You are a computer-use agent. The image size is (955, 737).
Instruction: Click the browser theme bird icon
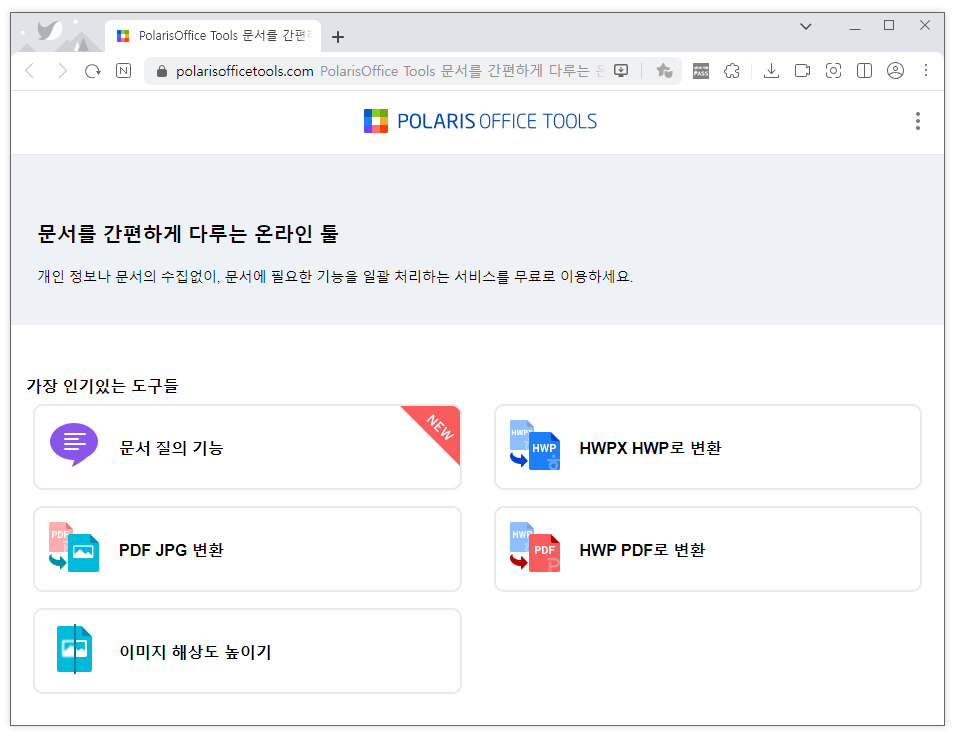tap(50, 30)
